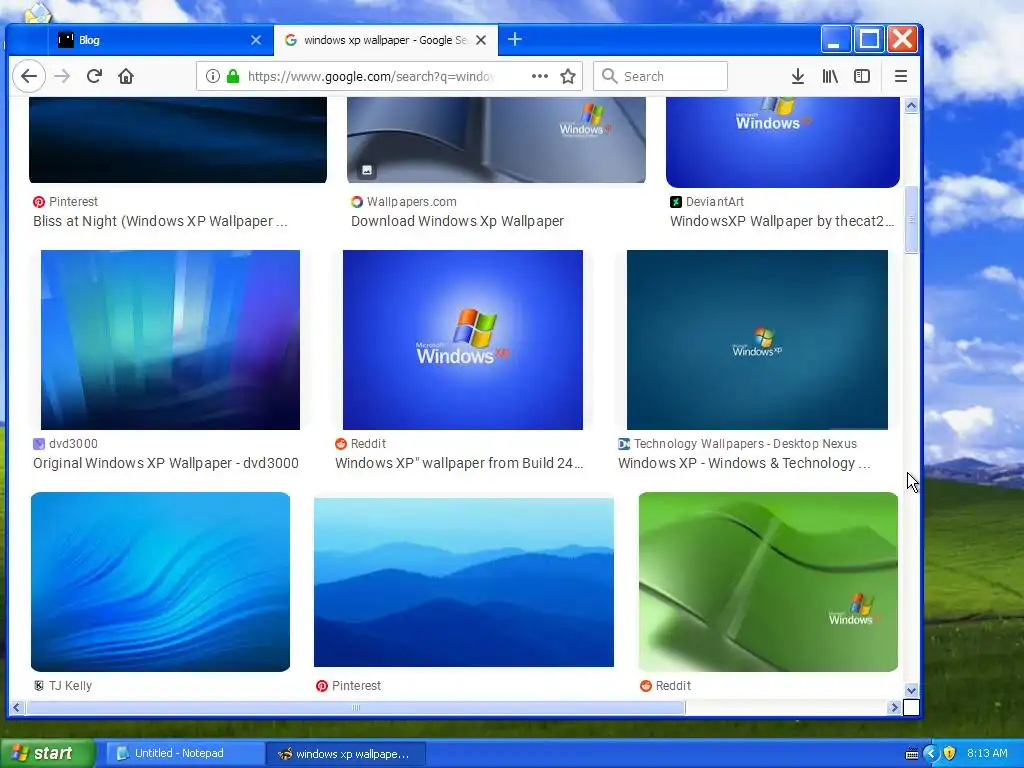Click the vertical scrollbar thumb
This screenshot has height=768, width=1024.
tap(911, 219)
